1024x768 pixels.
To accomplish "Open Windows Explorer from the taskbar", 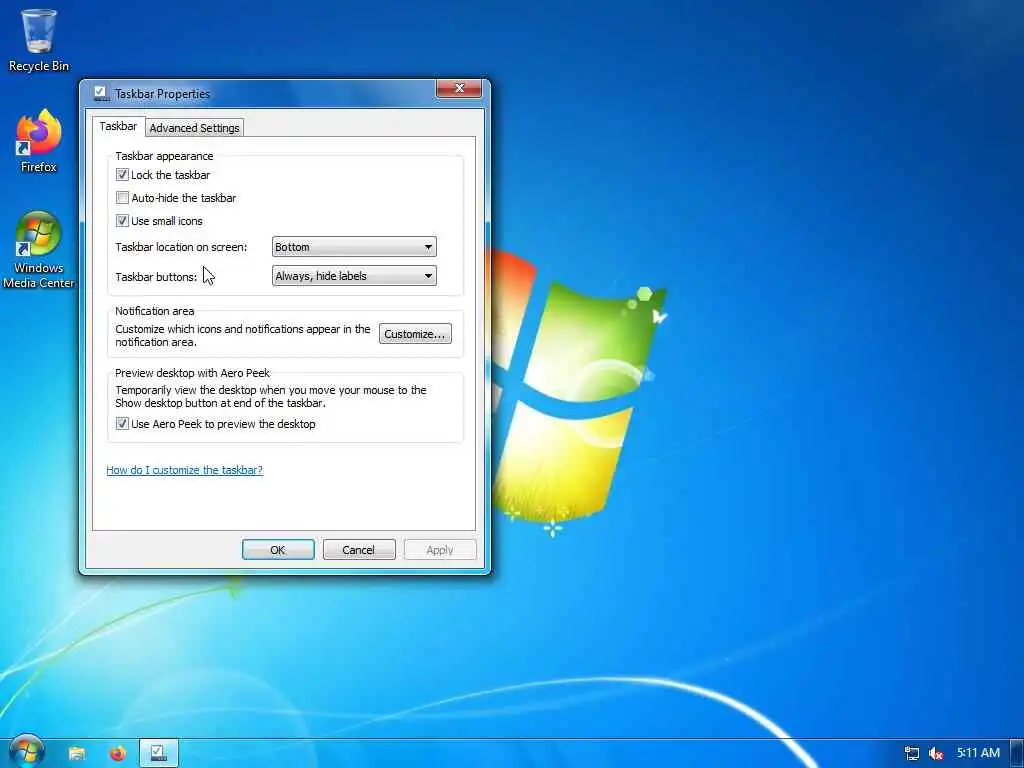I will (77, 754).
